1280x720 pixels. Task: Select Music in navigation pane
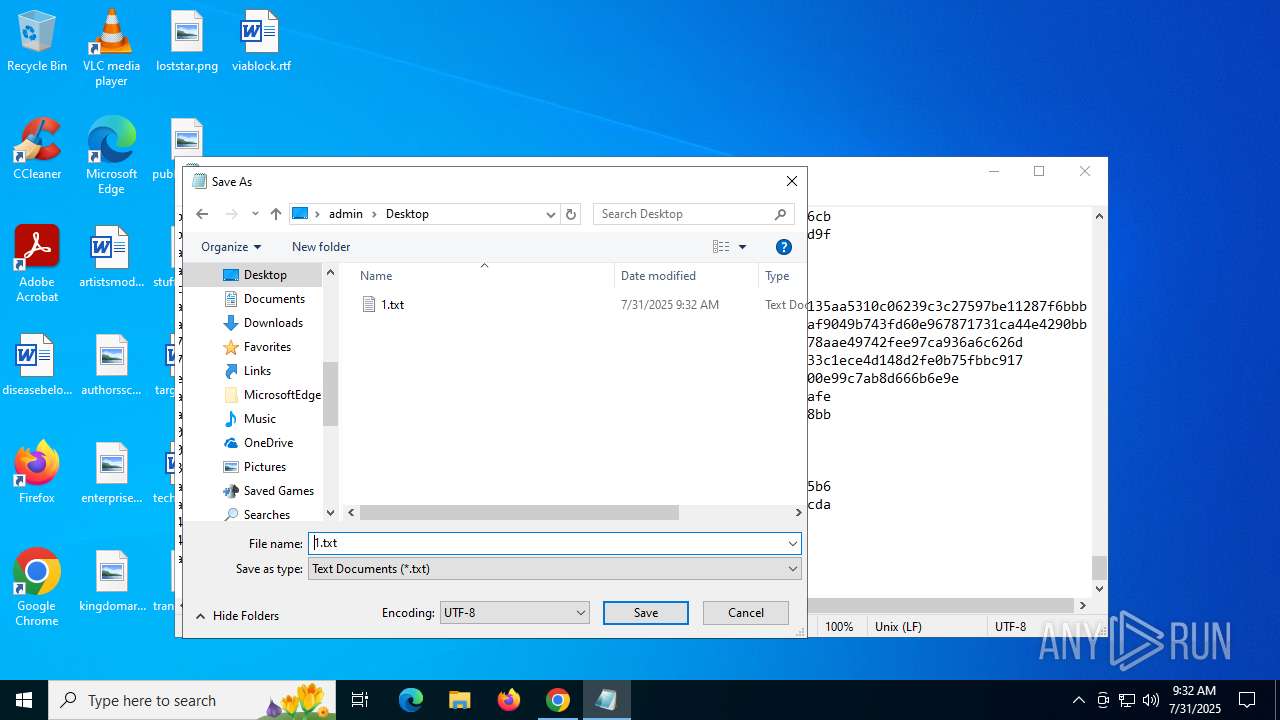(x=260, y=419)
